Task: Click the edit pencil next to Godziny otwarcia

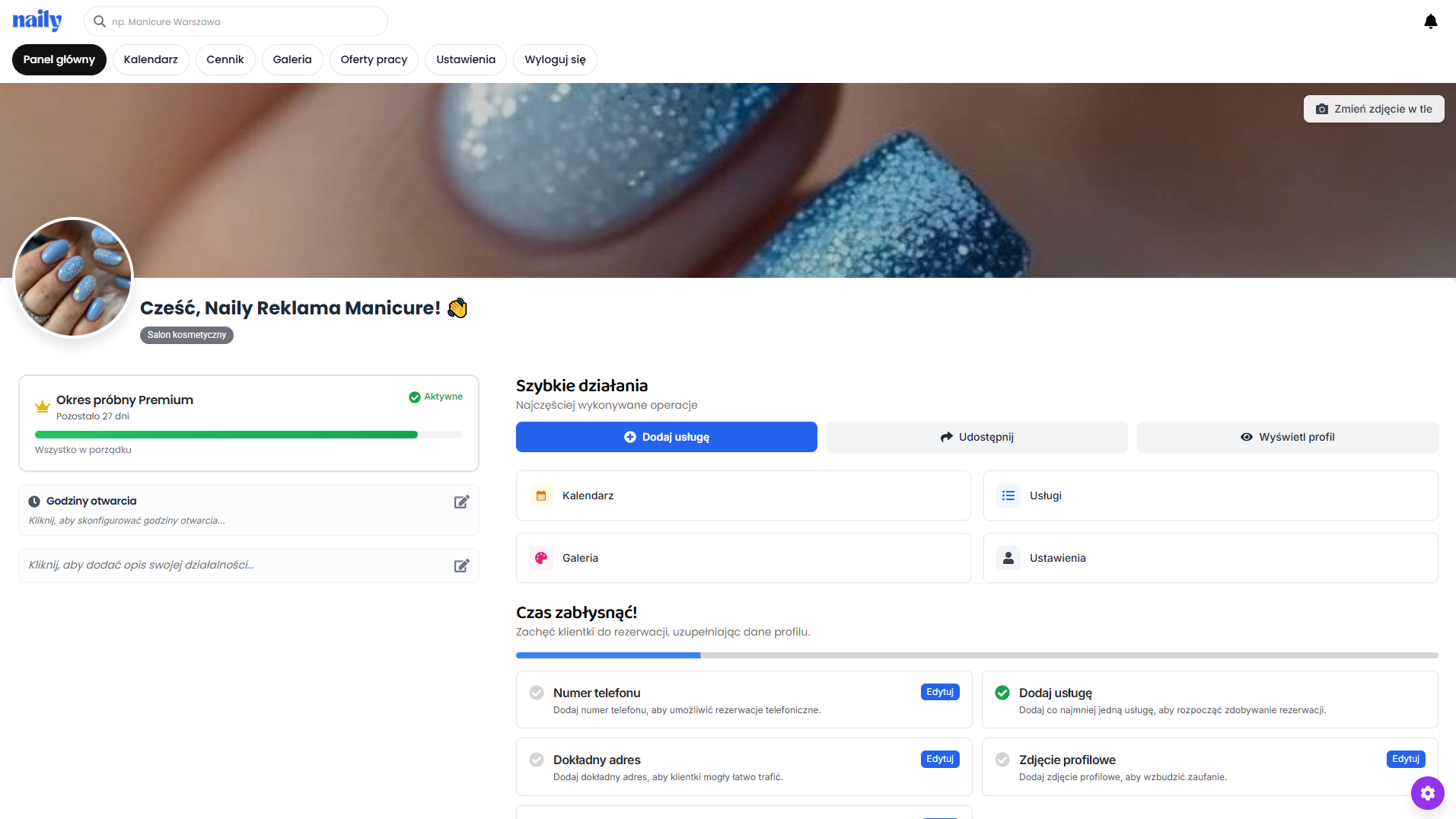Action: tap(461, 502)
